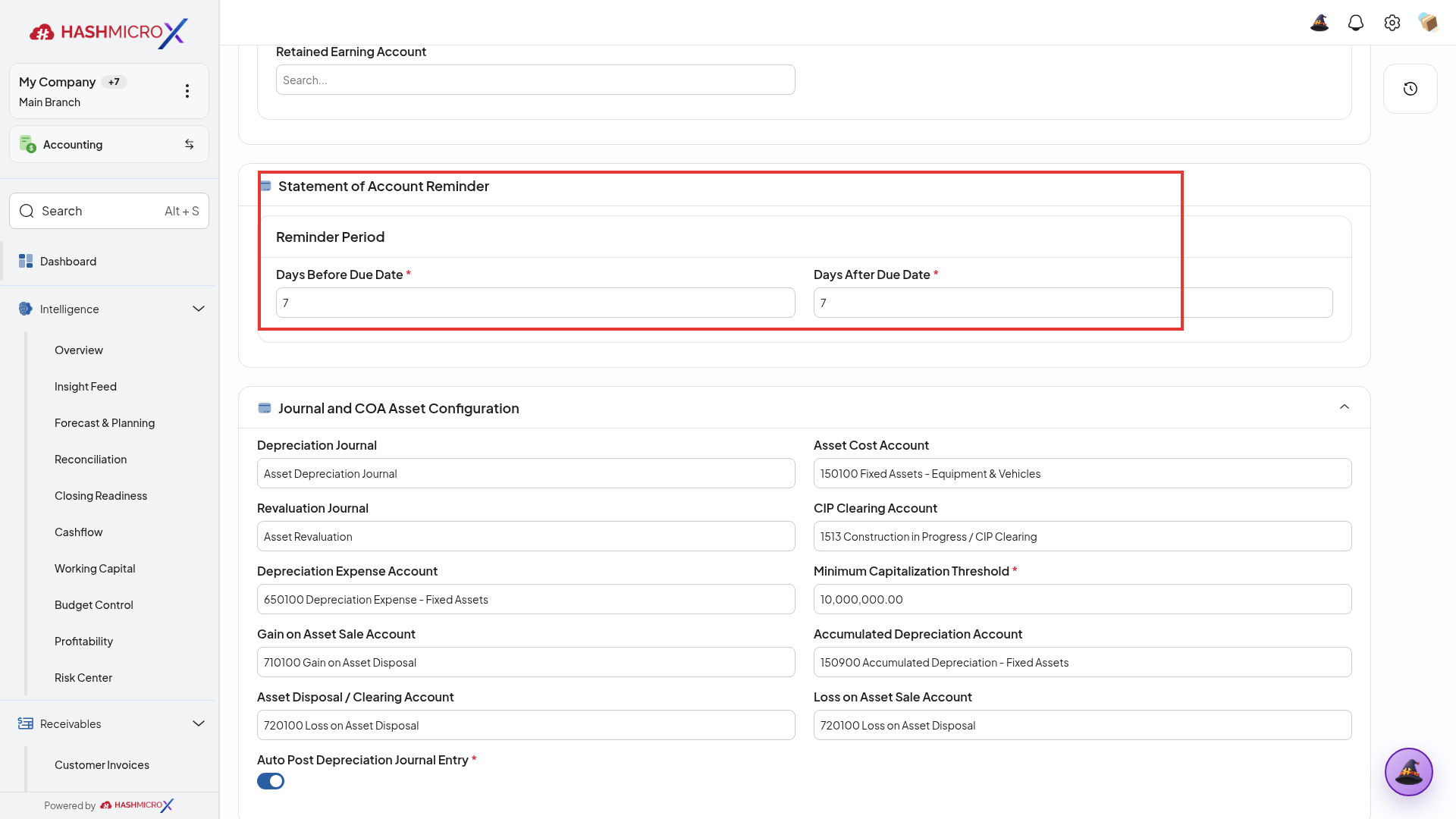Open user avatar box icon
This screenshot has height=819, width=1456.
(x=1429, y=23)
